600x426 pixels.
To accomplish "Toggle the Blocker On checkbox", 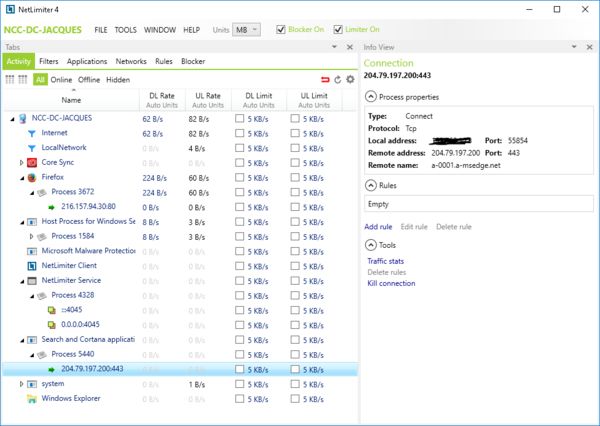I will coord(281,29).
